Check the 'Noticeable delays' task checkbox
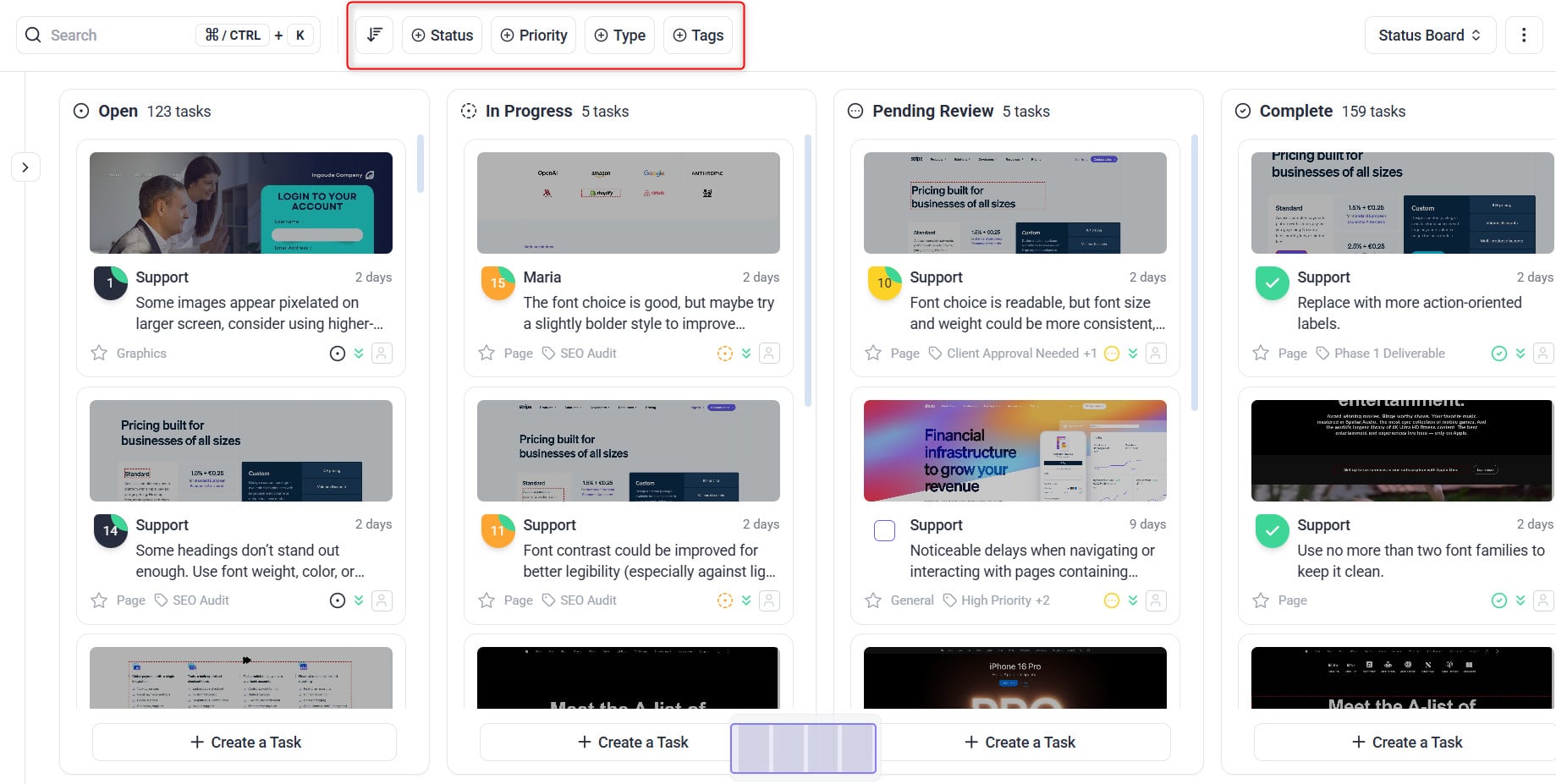The width and height of the screenshot is (1556, 784). (x=884, y=530)
